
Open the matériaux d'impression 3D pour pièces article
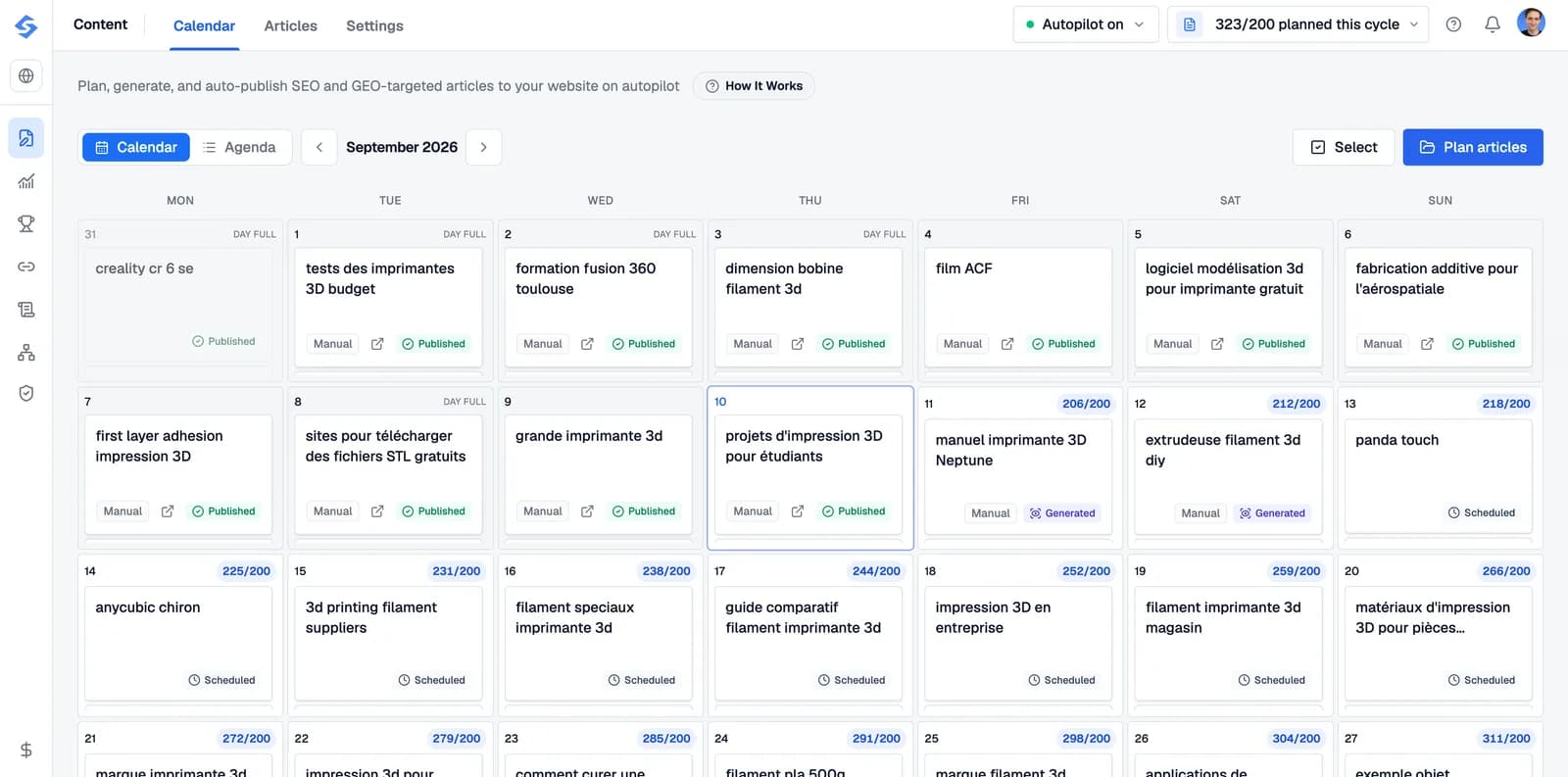tap(1439, 644)
